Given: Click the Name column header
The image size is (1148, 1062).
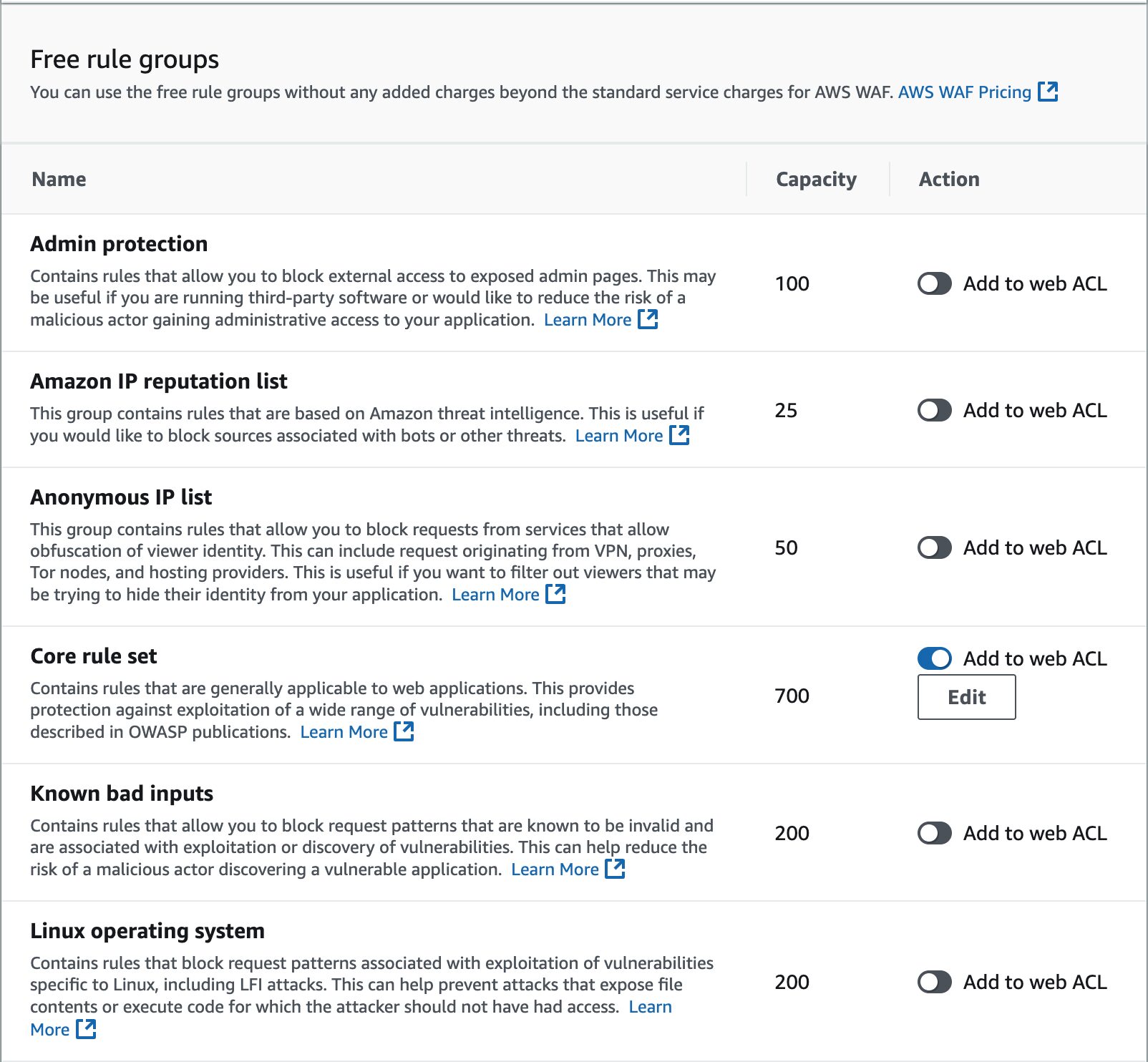Looking at the screenshot, I should coord(59,179).
